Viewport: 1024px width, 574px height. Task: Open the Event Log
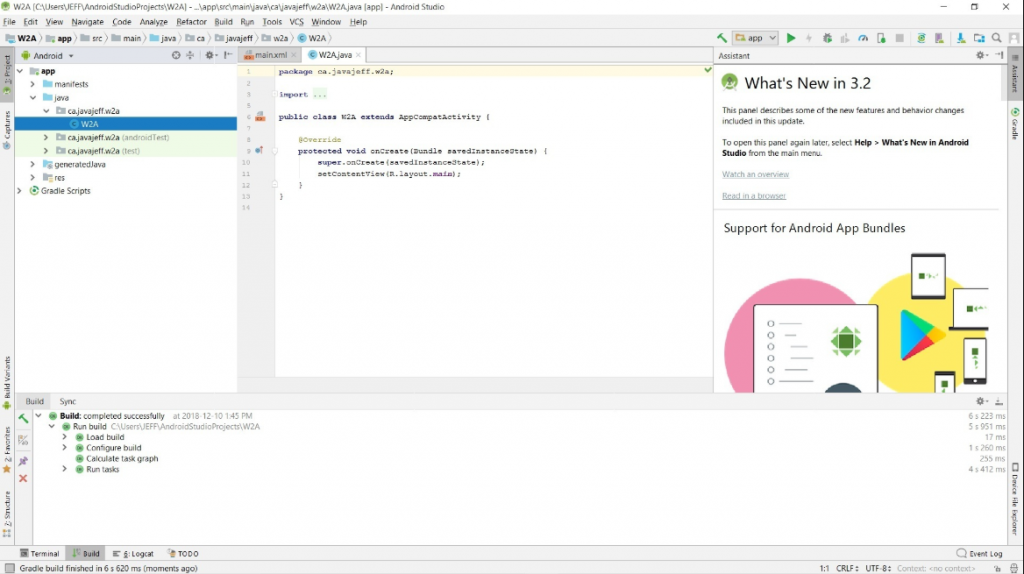click(x=979, y=553)
